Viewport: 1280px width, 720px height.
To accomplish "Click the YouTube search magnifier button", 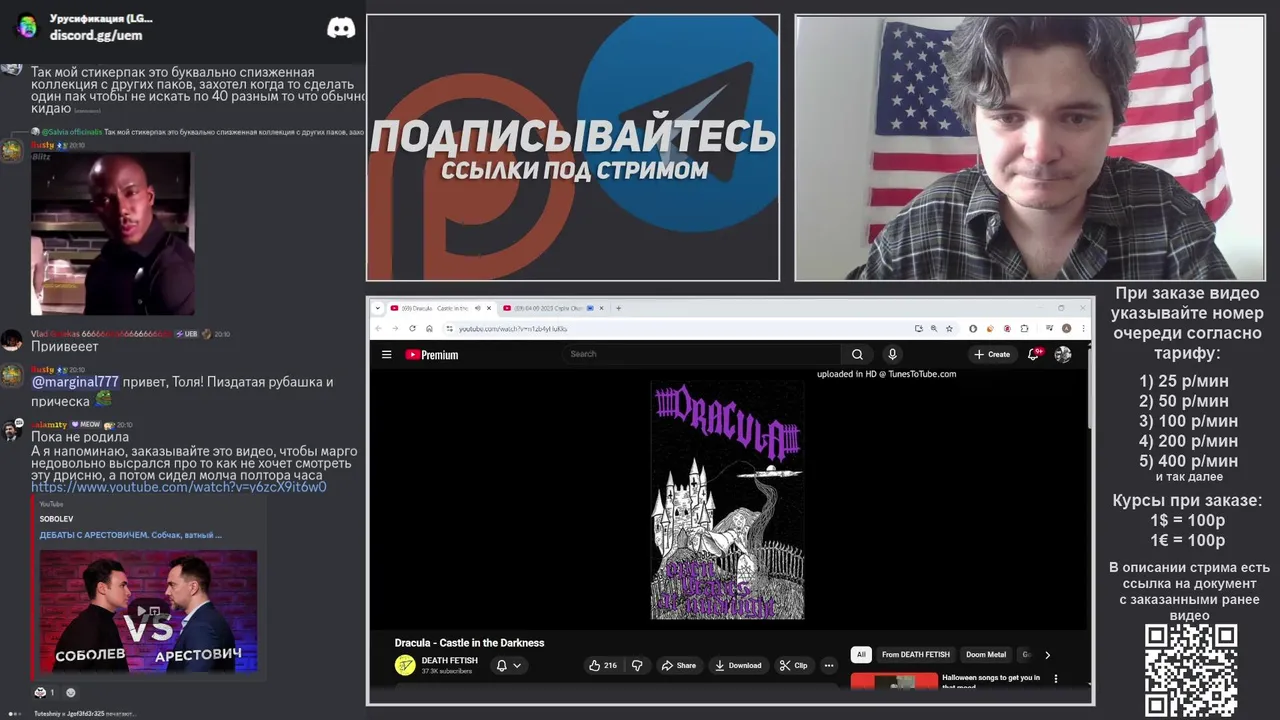I will point(857,354).
